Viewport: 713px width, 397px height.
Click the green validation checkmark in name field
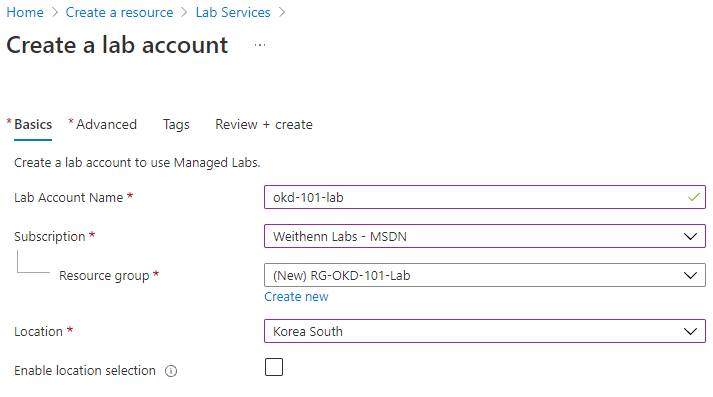(x=694, y=197)
